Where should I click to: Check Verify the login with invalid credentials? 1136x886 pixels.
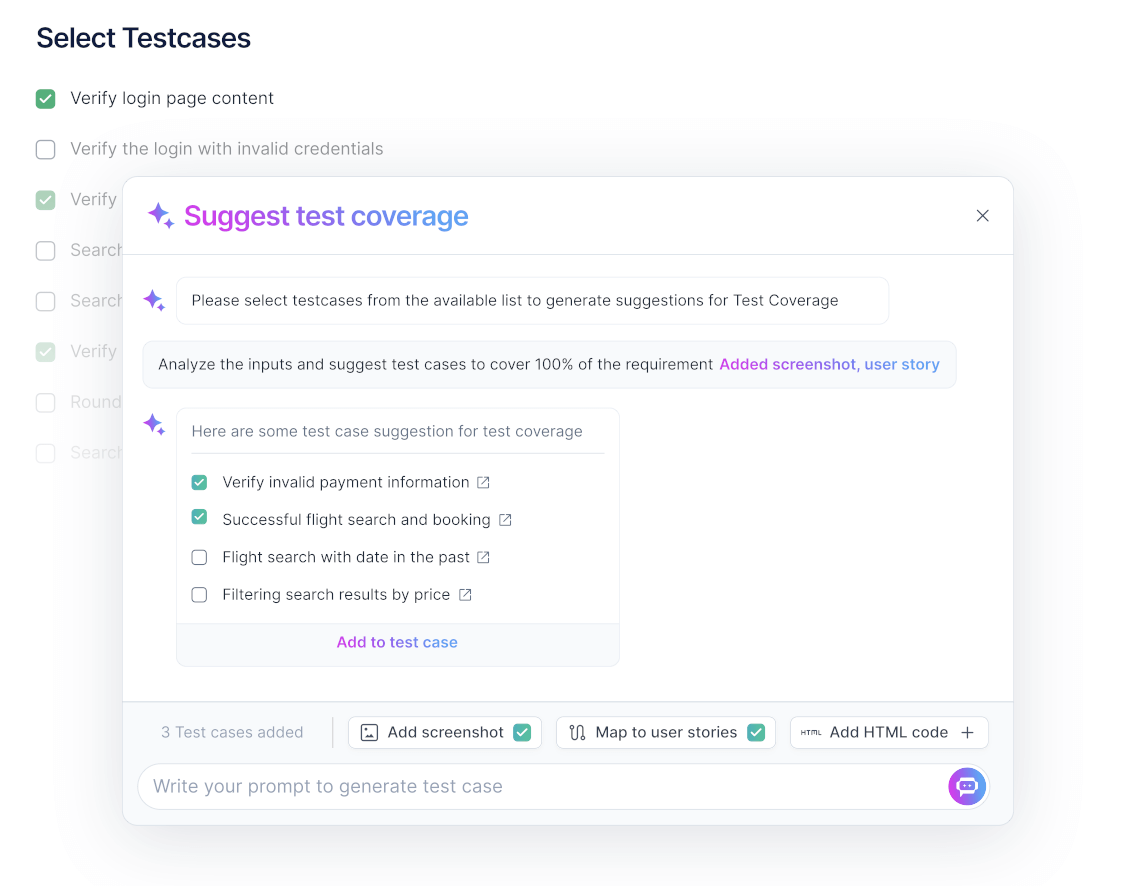(46, 149)
